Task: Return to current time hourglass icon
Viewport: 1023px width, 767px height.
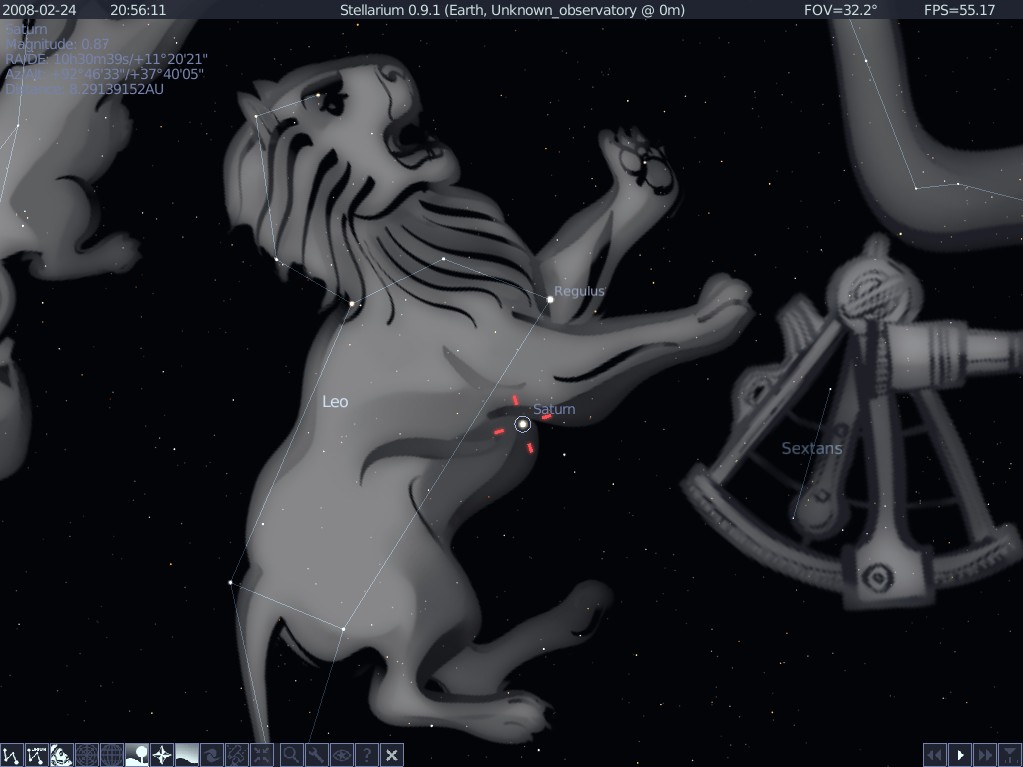Action: (1010, 755)
